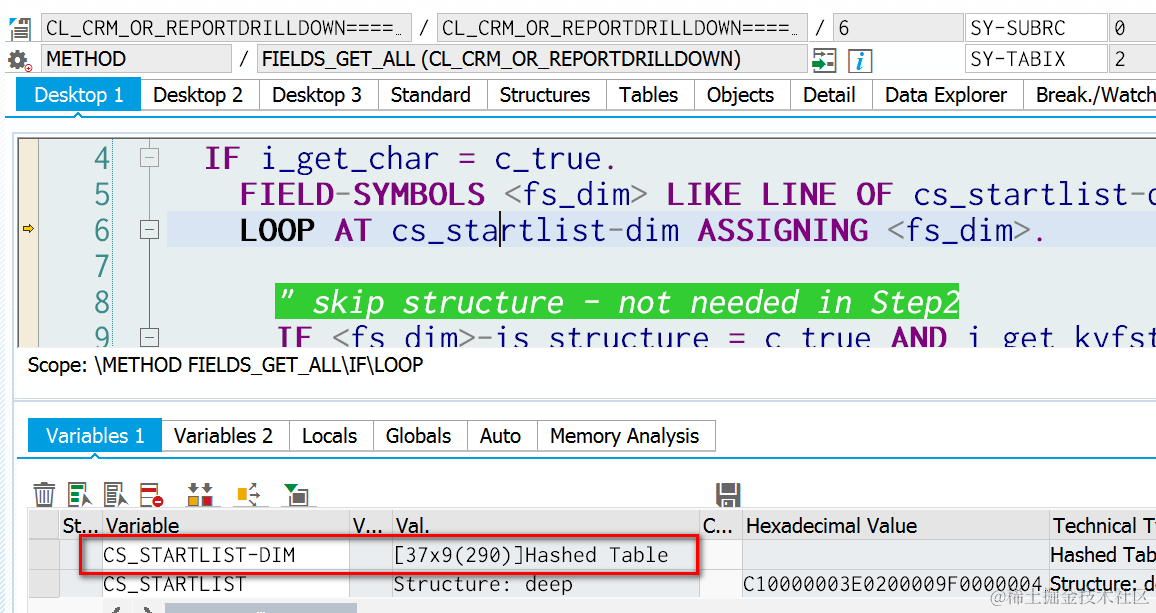
Task: Click the floppy disk save icon
Action: click(x=728, y=494)
